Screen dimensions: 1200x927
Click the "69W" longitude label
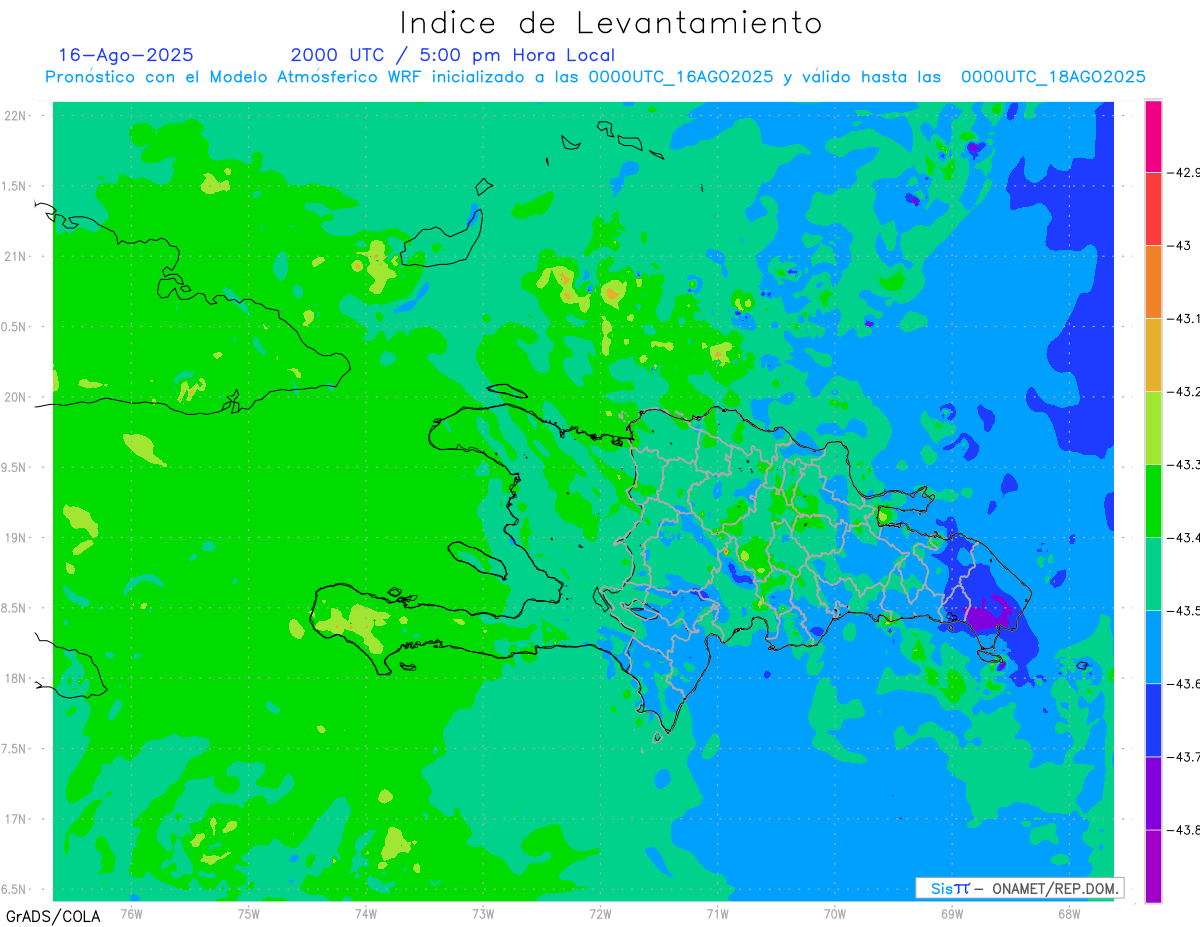[x=951, y=913]
